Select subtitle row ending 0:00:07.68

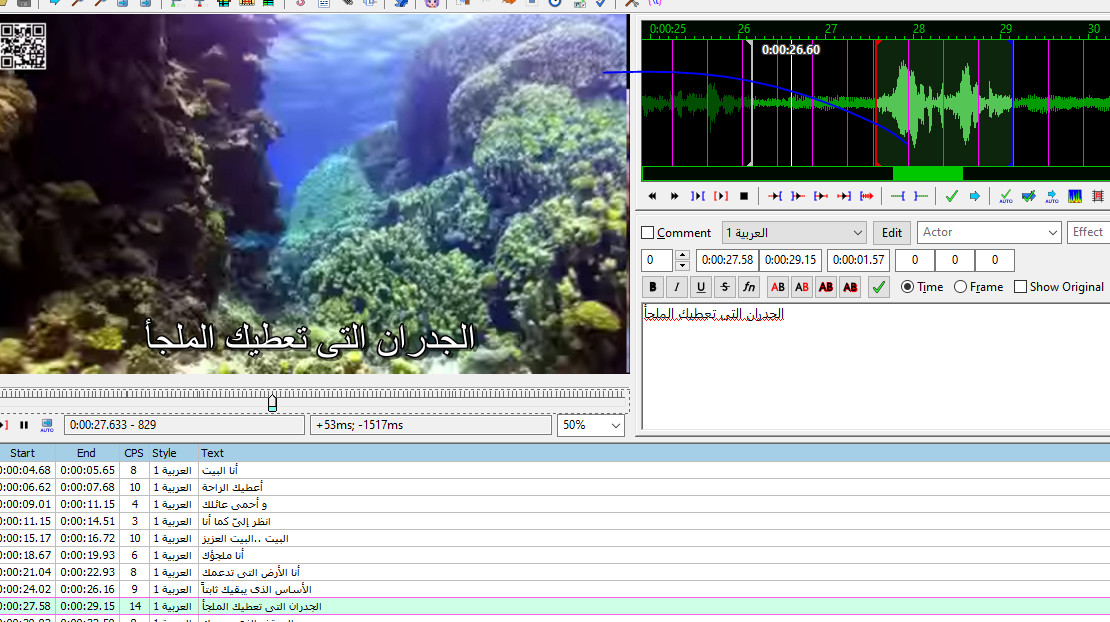555,487
